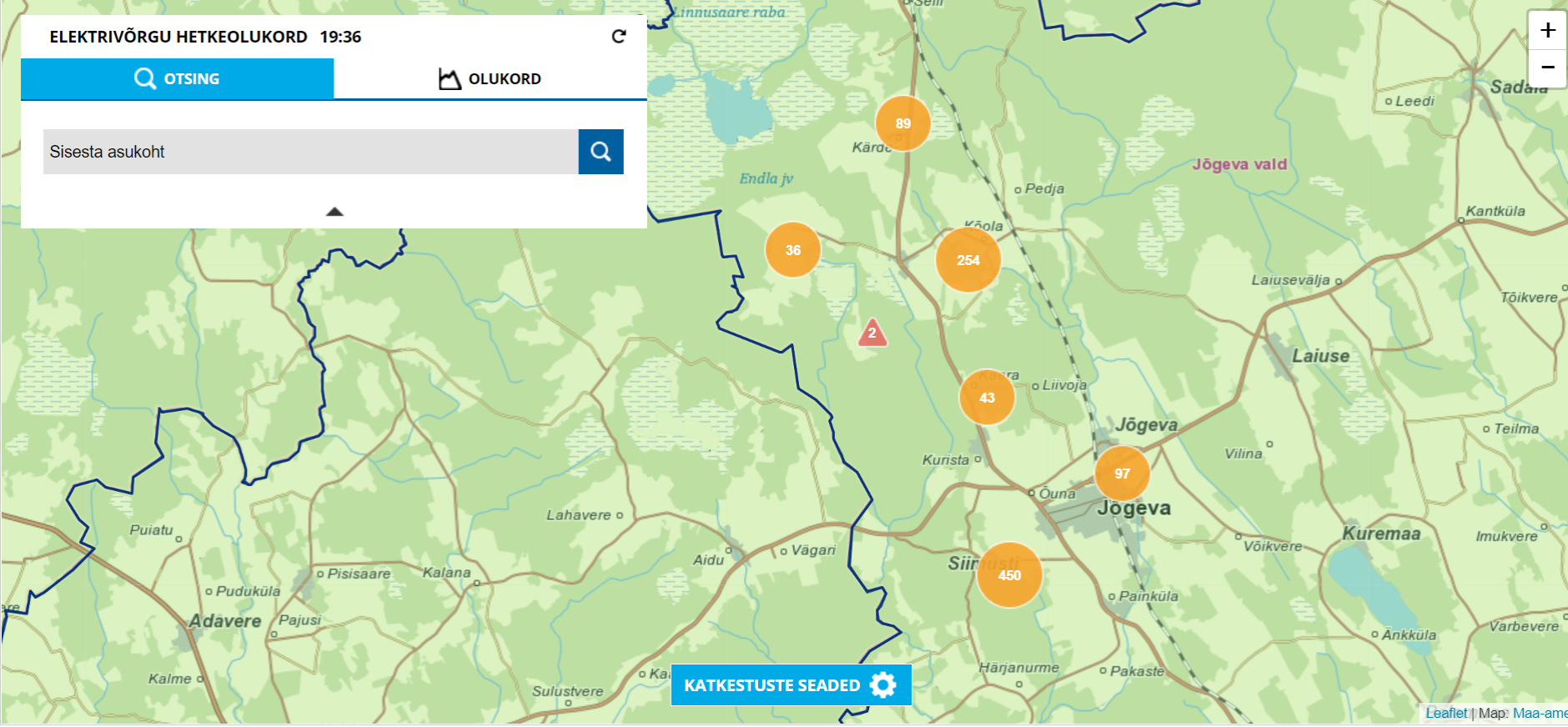Viewport: 1568px width, 727px height.
Task: Open KATKESTUSTE SEADED settings
Action: (771, 685)
